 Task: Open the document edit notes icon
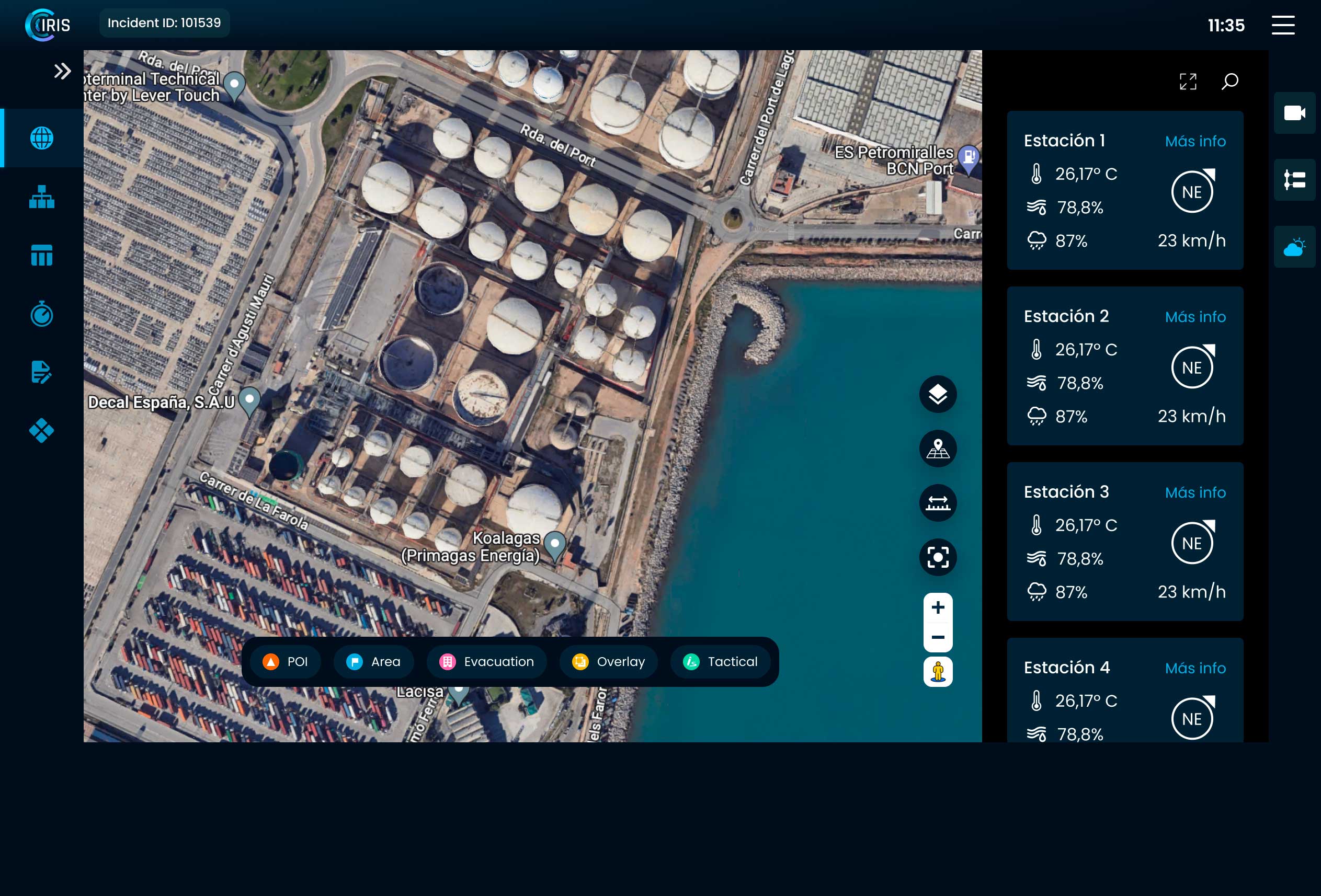(41, 372)
